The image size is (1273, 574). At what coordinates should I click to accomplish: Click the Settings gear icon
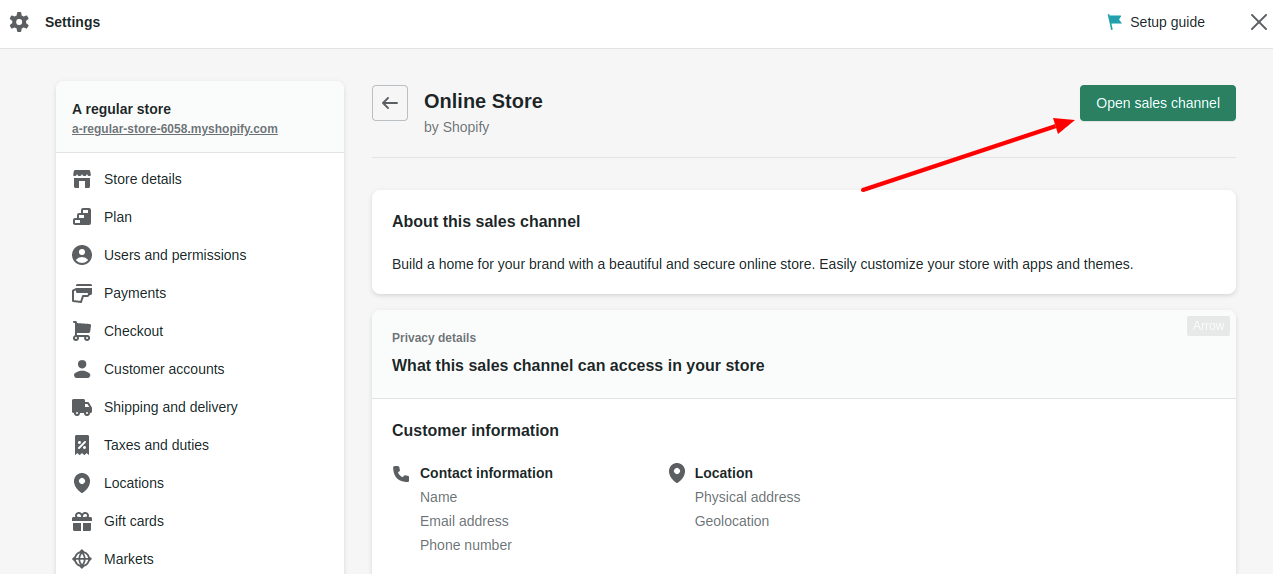[x=19, y=22]
